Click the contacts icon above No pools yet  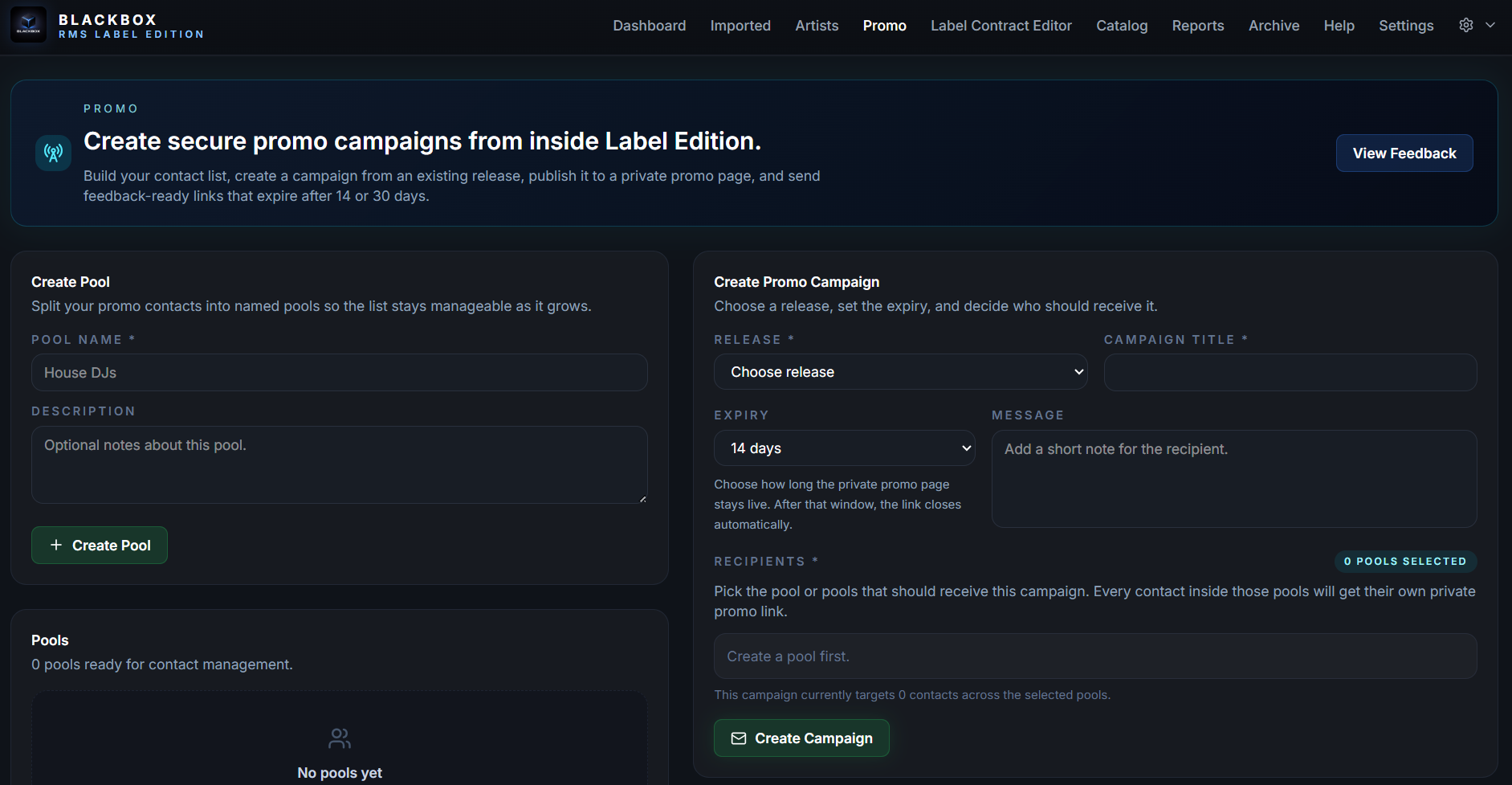(x=339, y=738)
